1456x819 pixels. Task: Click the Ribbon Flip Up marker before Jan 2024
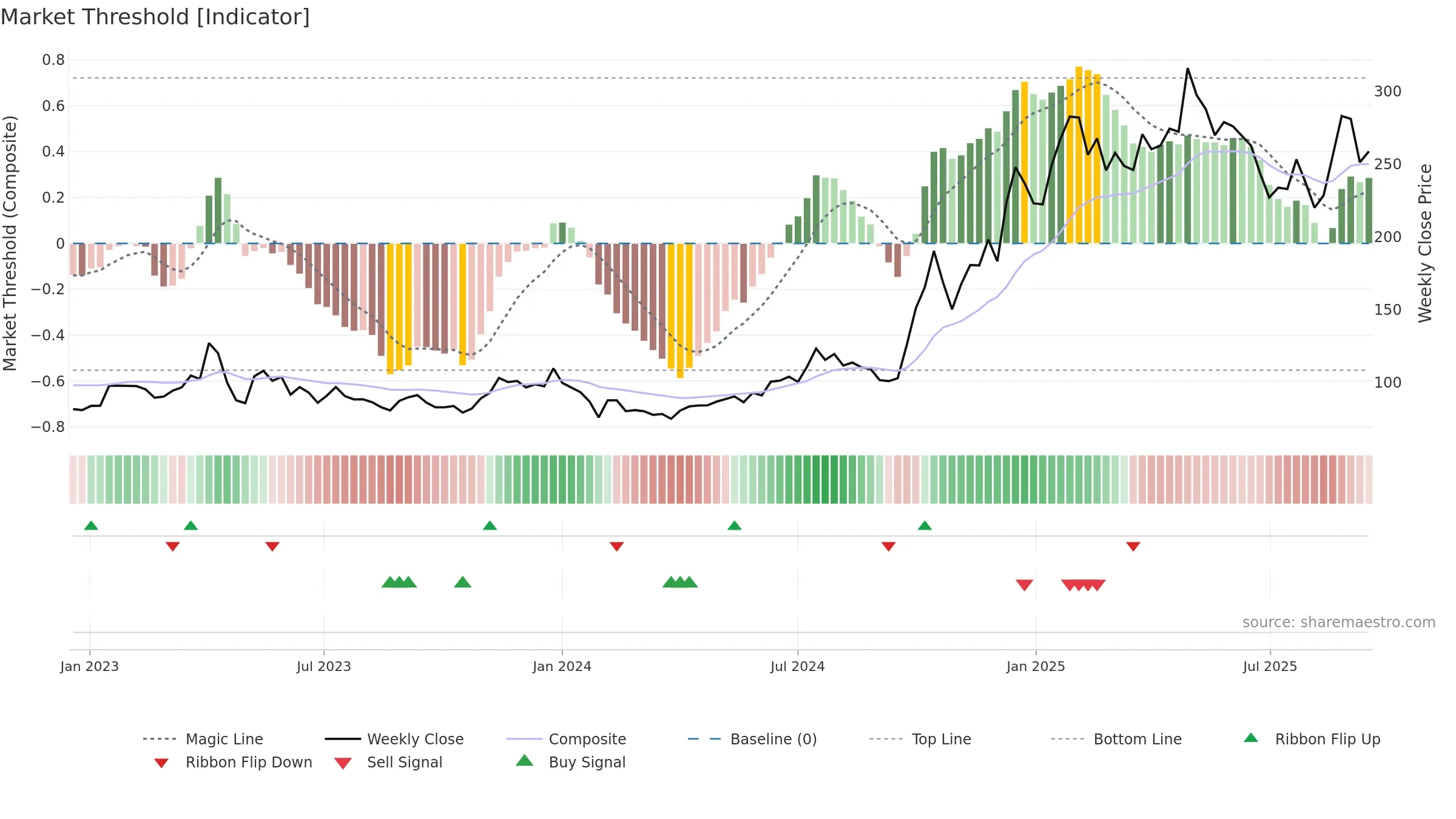click(490, 525)
